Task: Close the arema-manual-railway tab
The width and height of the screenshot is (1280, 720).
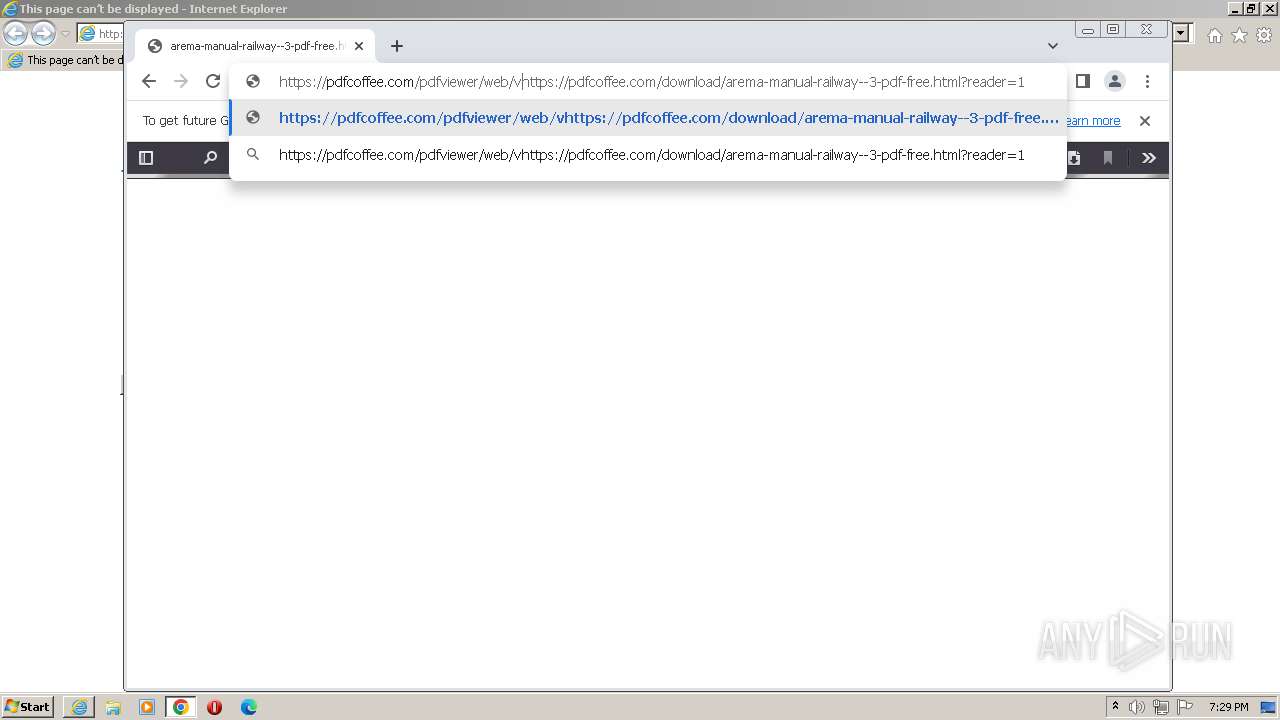Action: (359, 46)
